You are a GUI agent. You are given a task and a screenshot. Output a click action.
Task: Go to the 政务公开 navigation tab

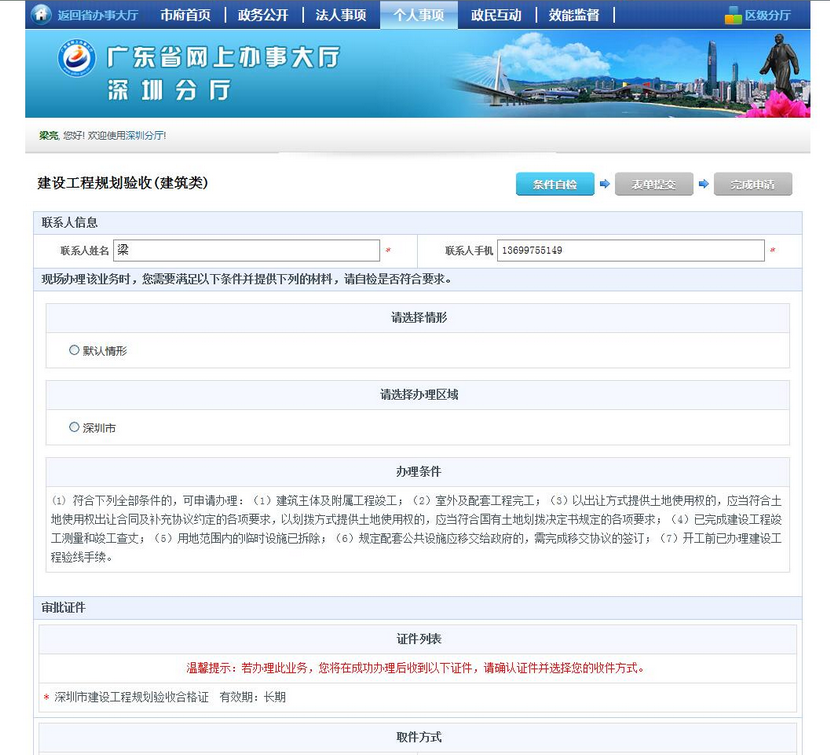click(263, 15)
